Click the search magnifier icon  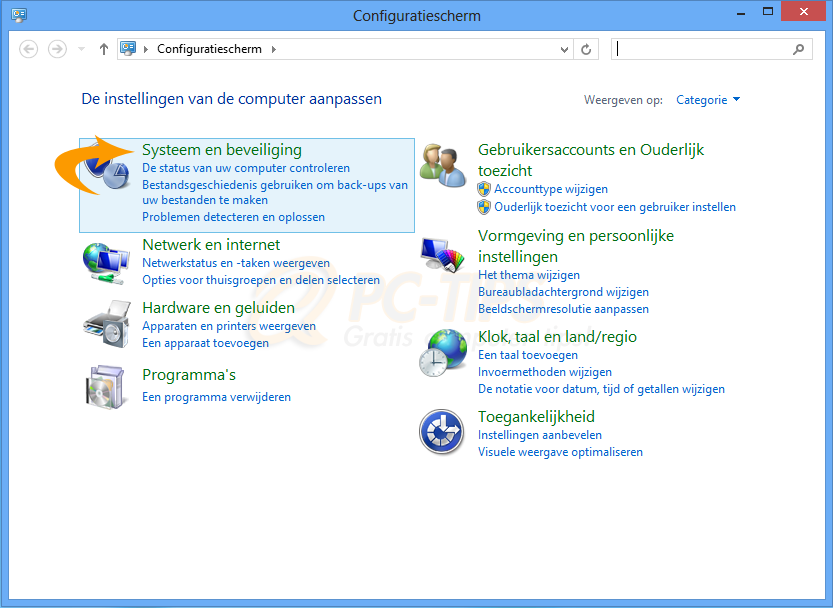(x=798, y=49)
